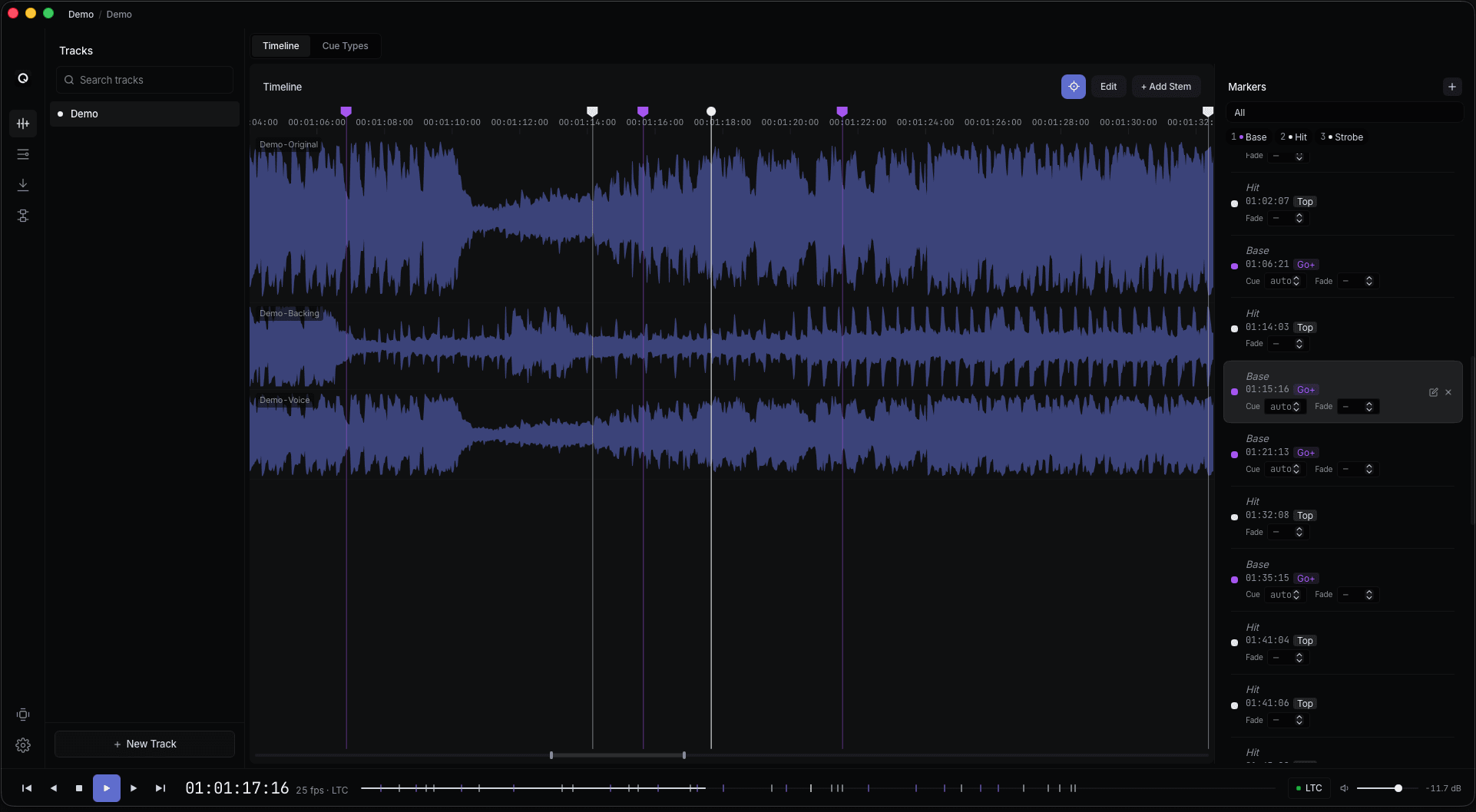The height and width of the screenshot is (812, 1476).
Task: Switch to the Cue Types tab
Action: tap(345, 46)
